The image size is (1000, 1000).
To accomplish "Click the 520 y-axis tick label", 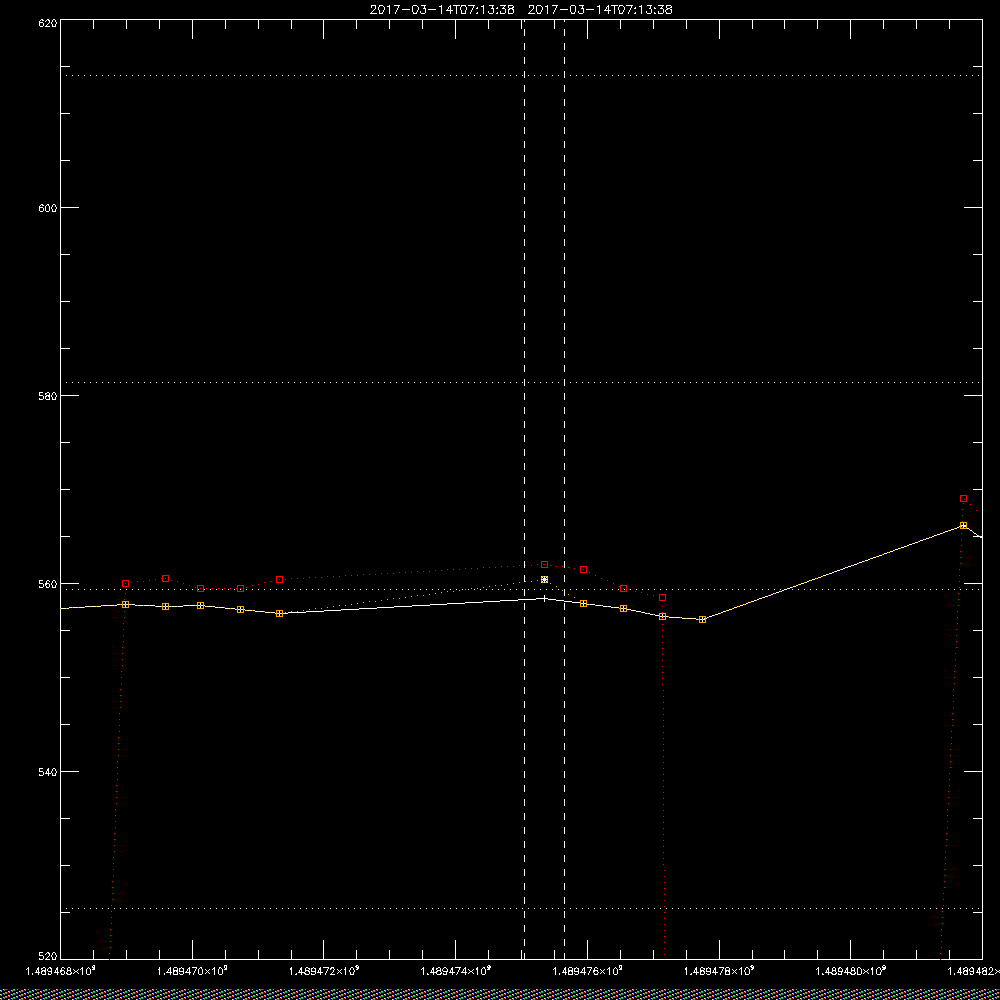I will click(48, 956).
